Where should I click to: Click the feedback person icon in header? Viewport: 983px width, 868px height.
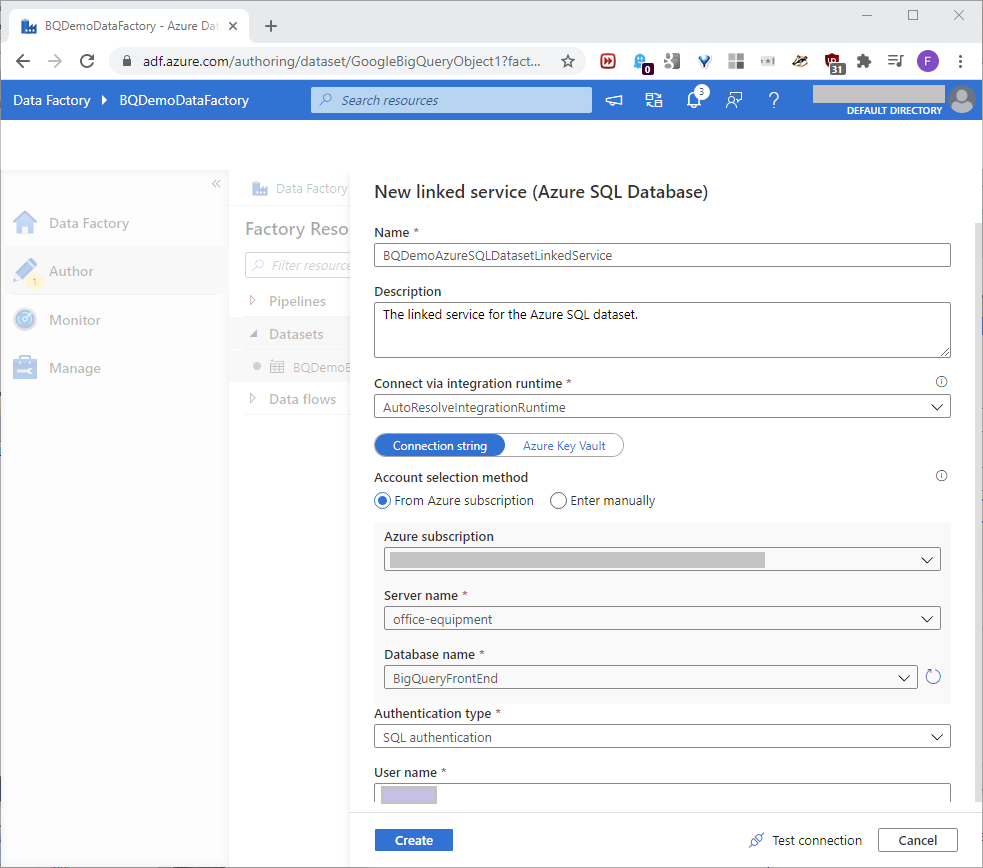[734, 100]
